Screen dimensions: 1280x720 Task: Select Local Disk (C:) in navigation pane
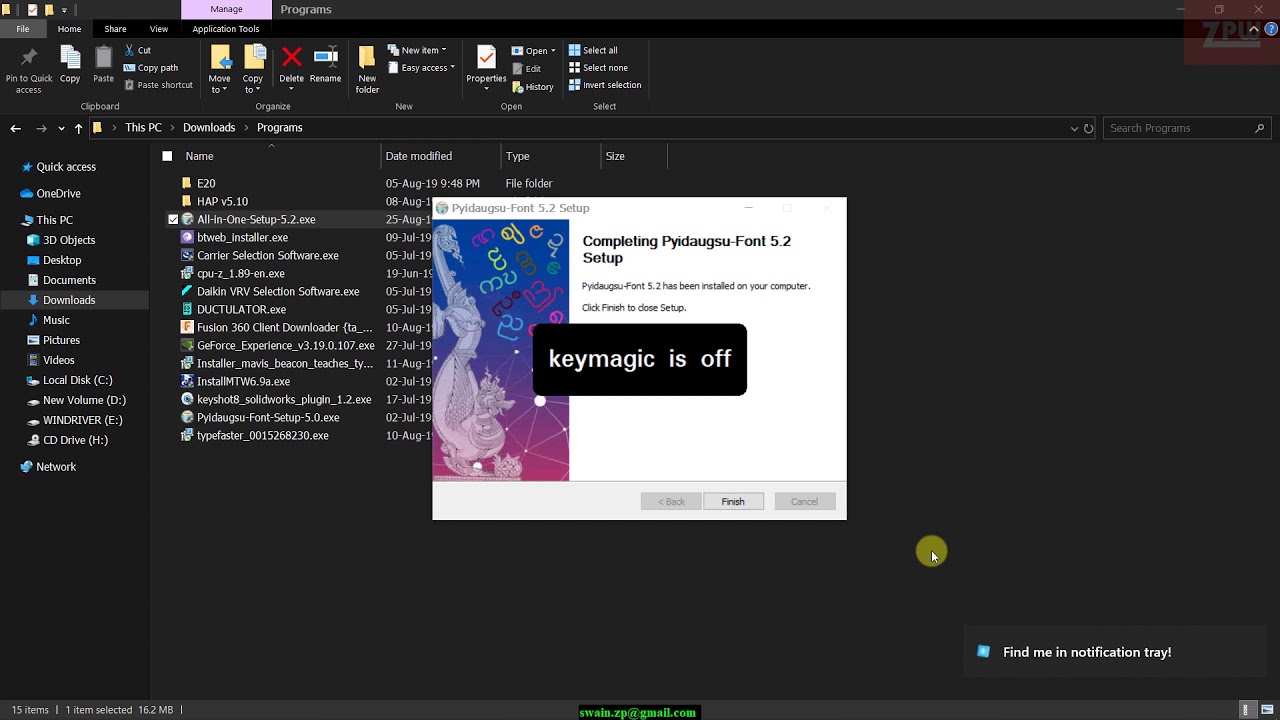(x=77, y=380)
